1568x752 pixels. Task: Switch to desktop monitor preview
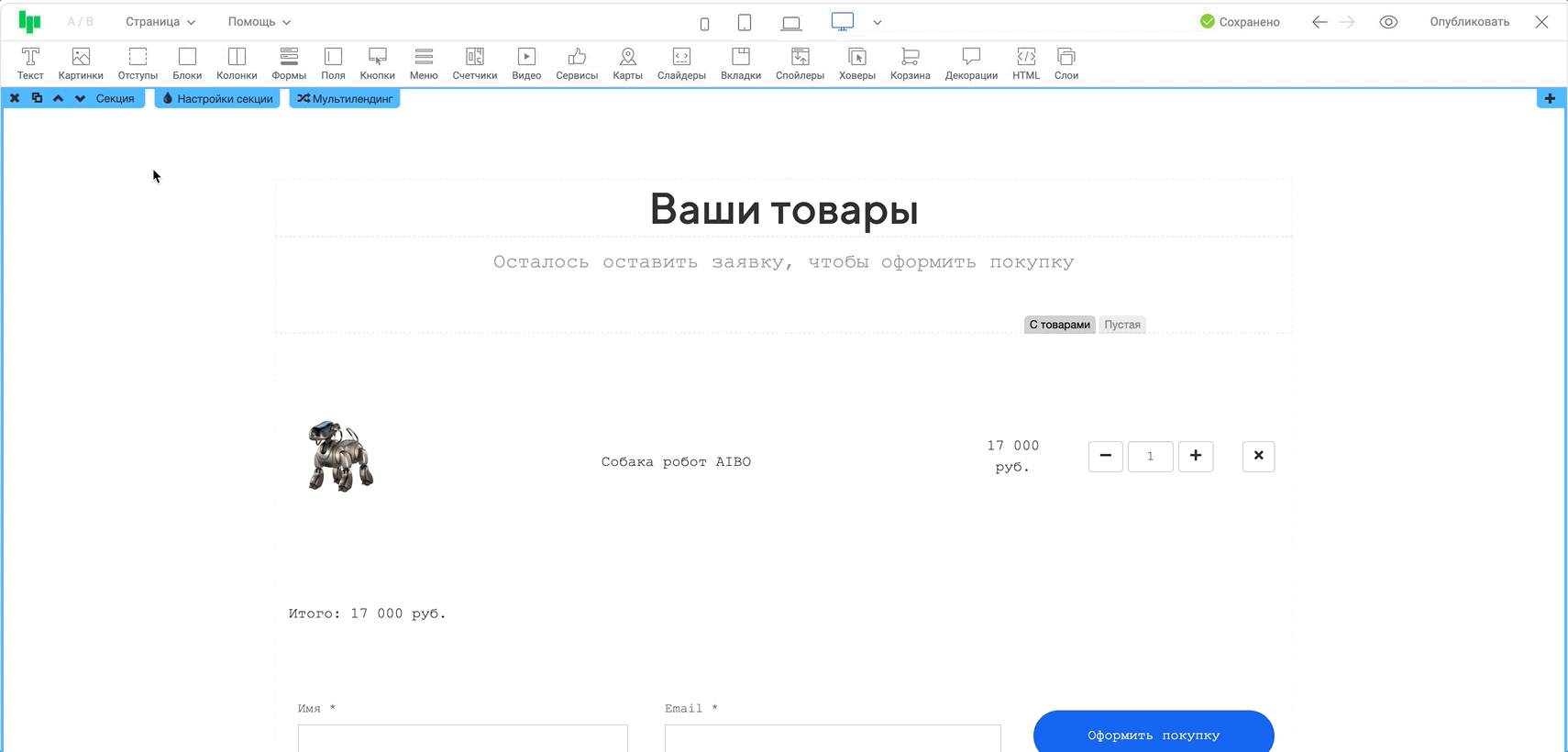point(843,21)
